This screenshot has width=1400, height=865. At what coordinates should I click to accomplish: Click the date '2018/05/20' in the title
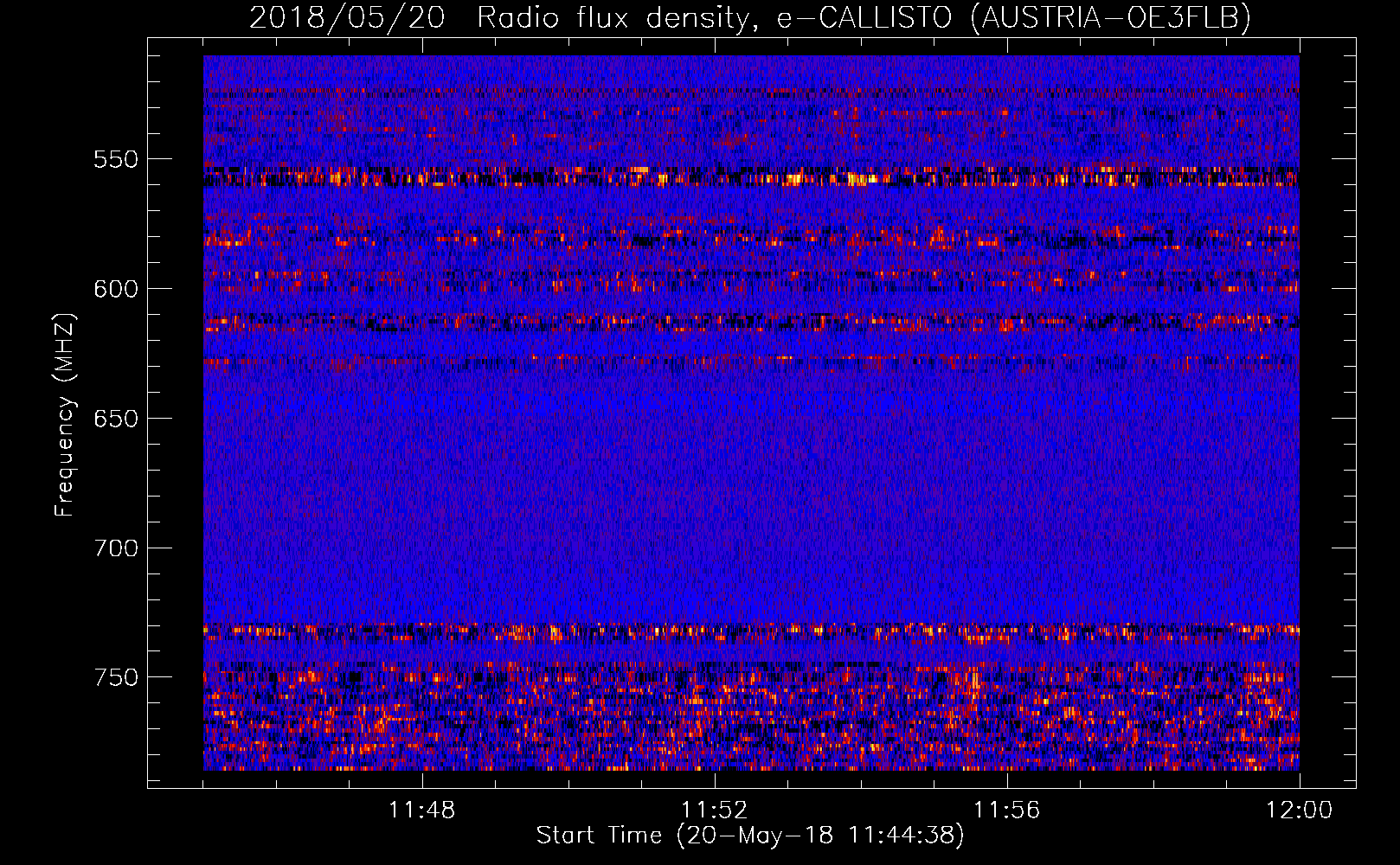(347, 17)
